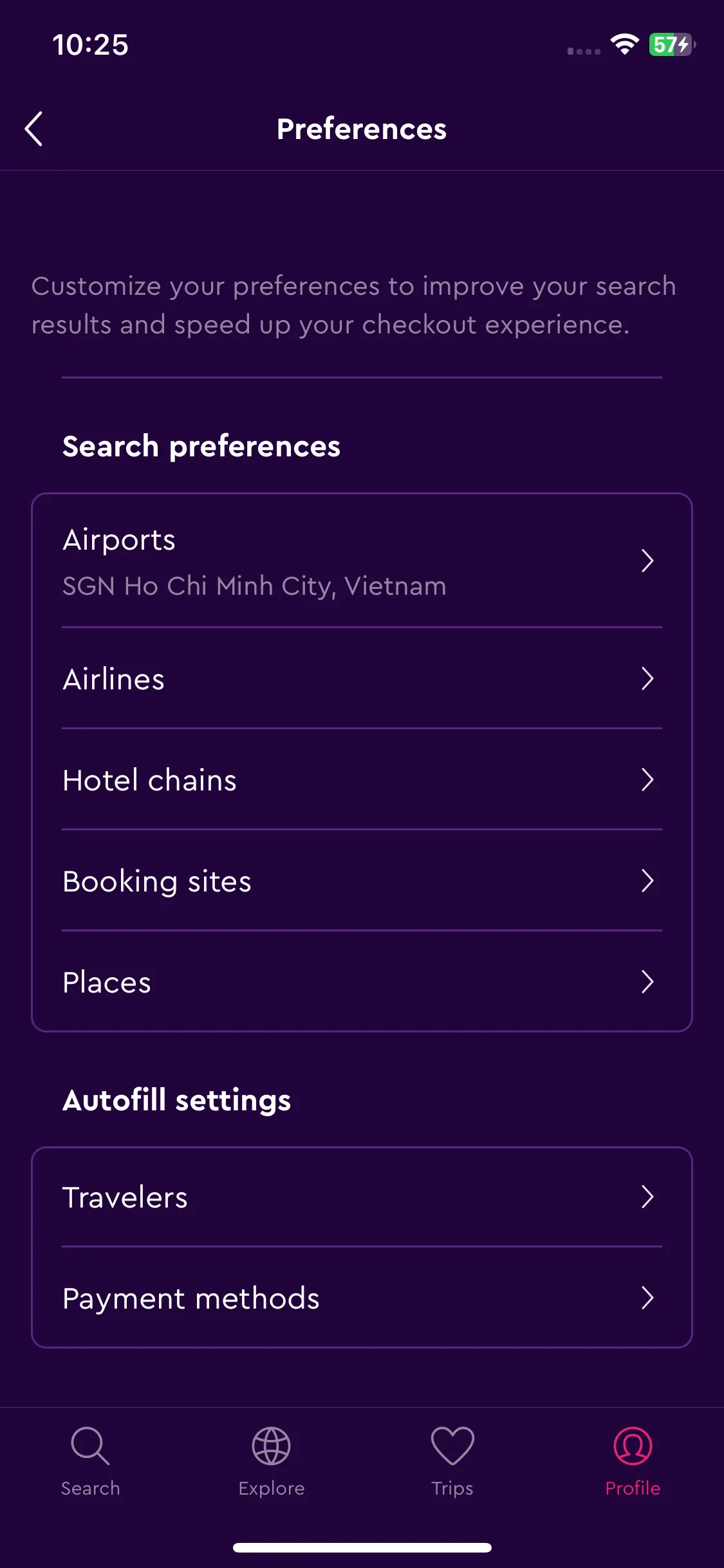Select SGN Ho Chi Minh City airport text
Viewport: 724px width, 1568px height.
pyautogui.click(x=254, y=586)
